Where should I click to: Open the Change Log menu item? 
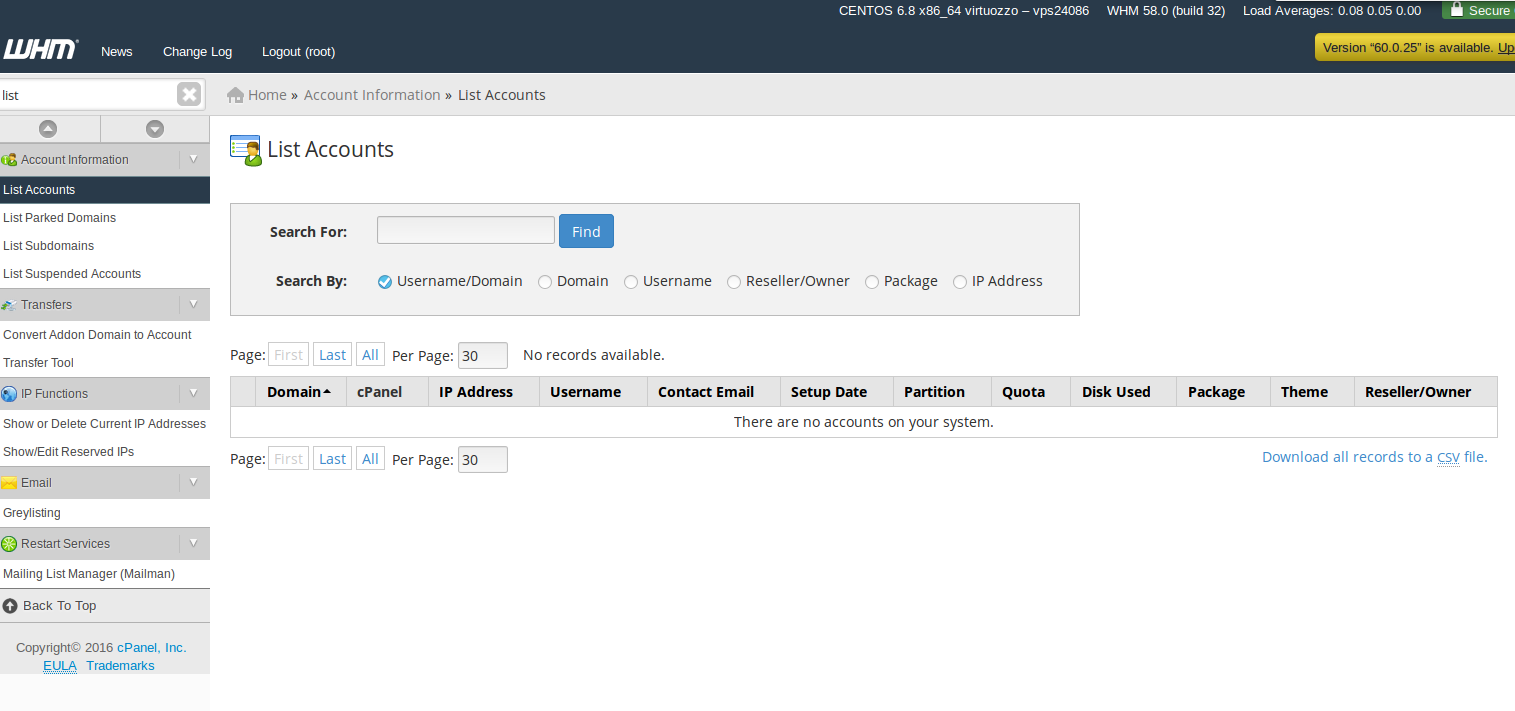point(197,52)
